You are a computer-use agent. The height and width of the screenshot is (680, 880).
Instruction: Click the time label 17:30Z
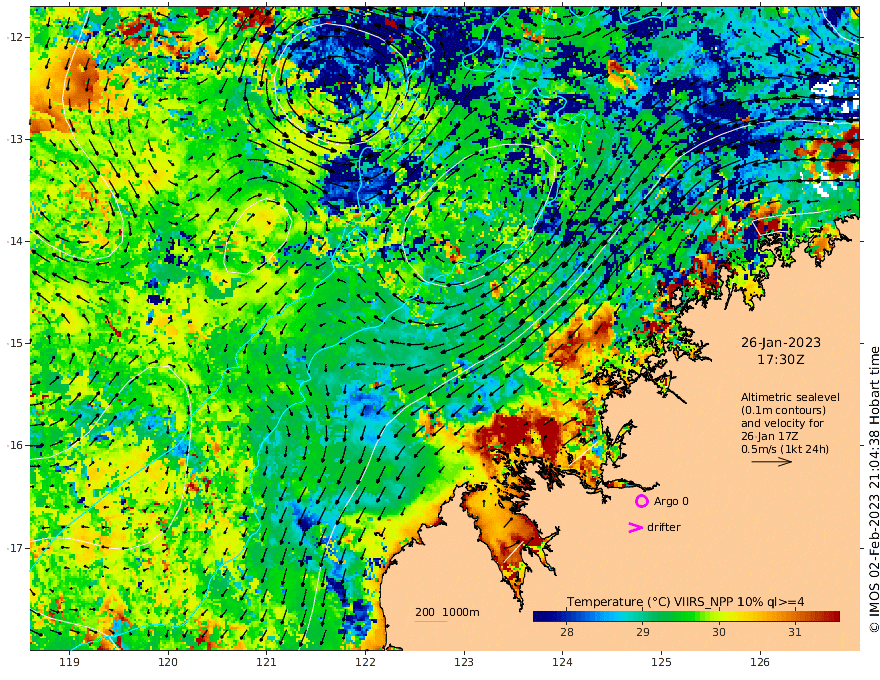coord(781,360)
